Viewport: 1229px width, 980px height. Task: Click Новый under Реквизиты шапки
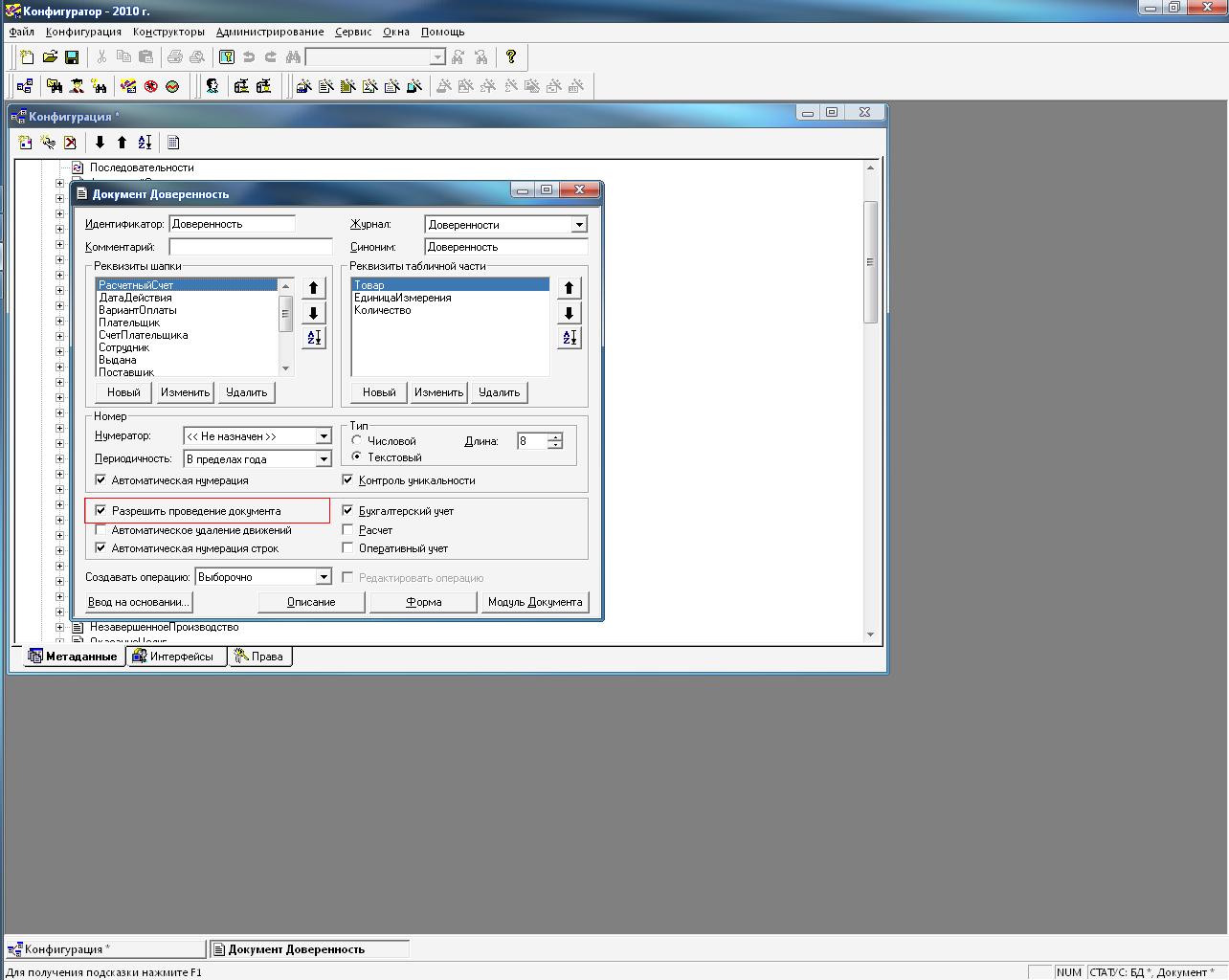click(123, 392)
